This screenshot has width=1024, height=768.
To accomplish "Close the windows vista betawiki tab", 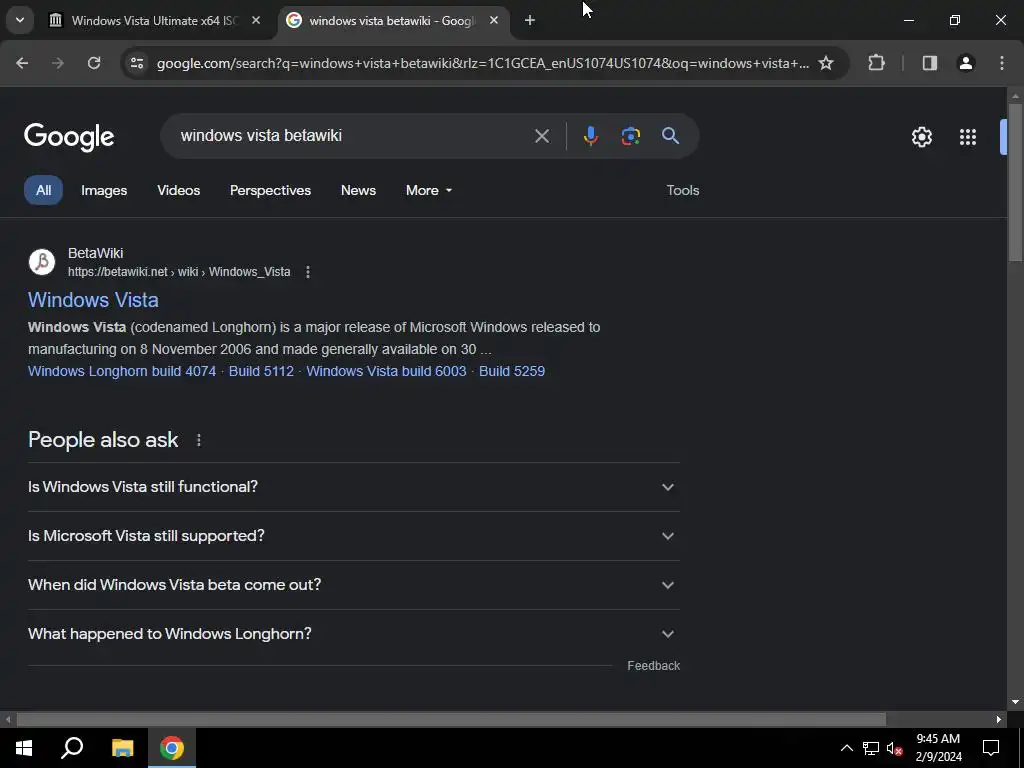I will coord(494,20).
